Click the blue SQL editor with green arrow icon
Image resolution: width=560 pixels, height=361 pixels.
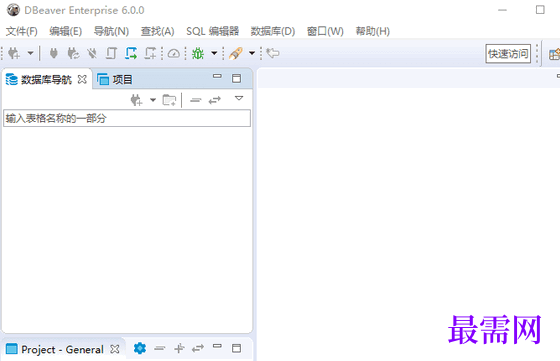[x=131, y=54]
